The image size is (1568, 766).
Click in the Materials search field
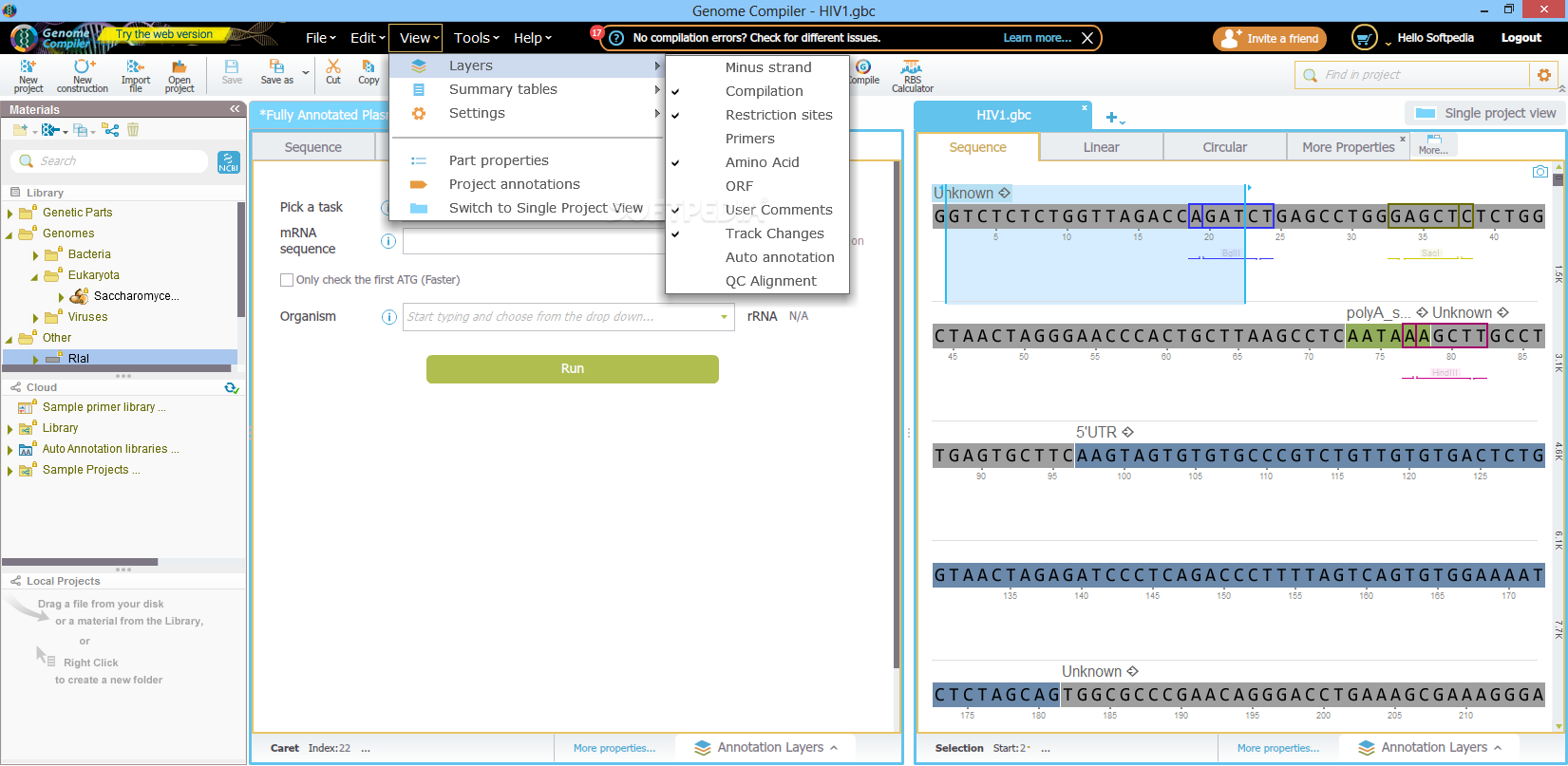coord(109,161)
